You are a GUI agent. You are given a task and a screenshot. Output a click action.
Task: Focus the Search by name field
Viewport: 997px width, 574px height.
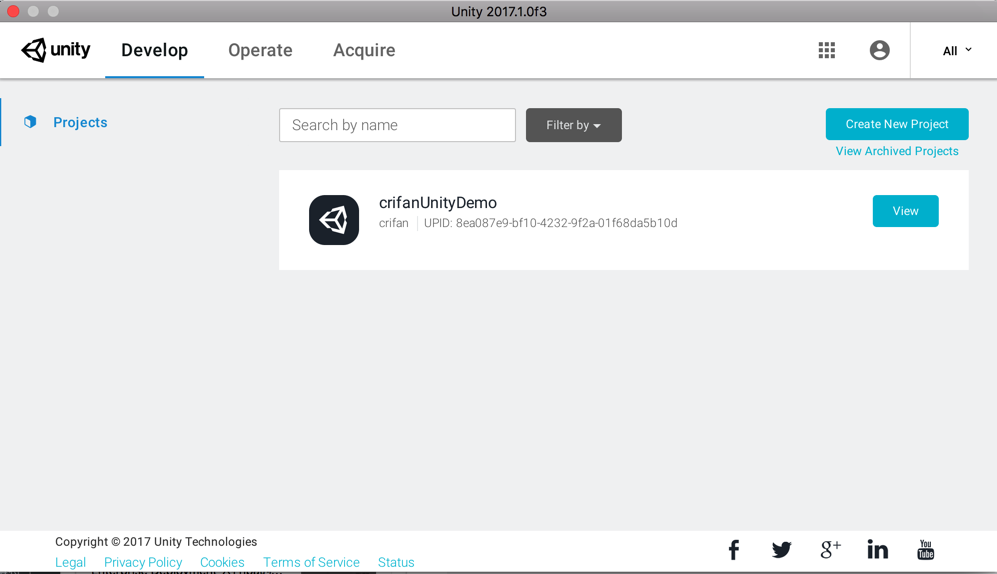pos(397,125)
